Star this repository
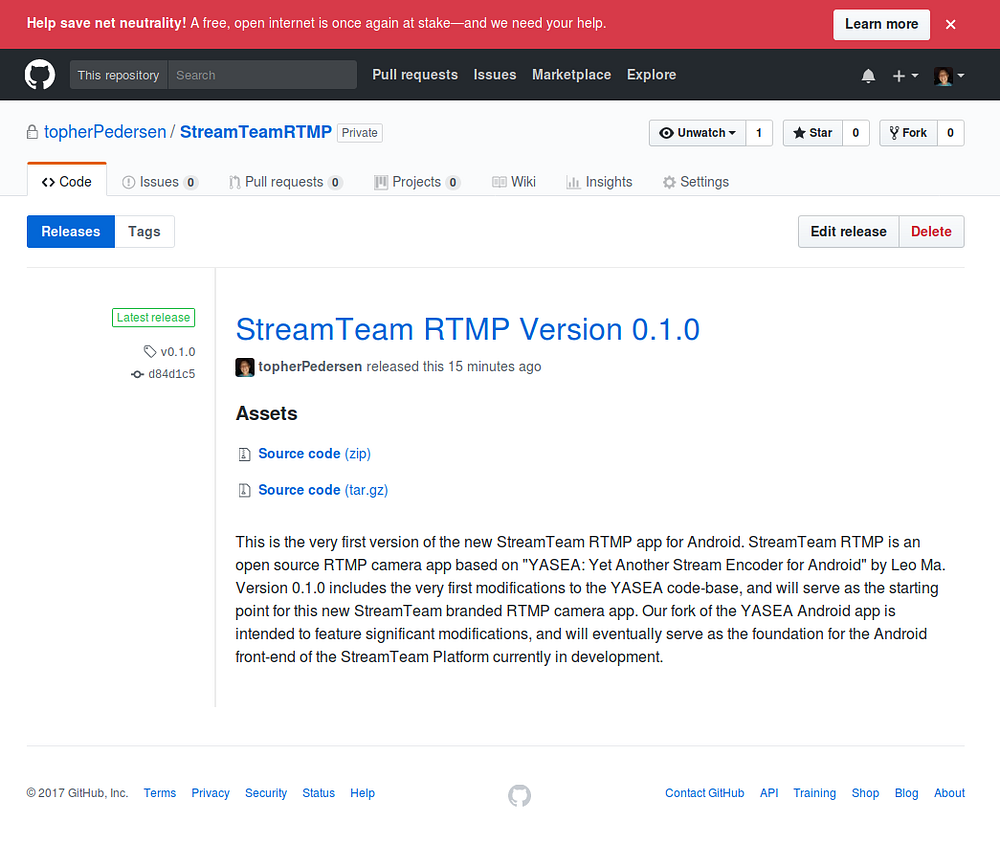The height and width of the screenshot is (844, 1000). point(812,133)
